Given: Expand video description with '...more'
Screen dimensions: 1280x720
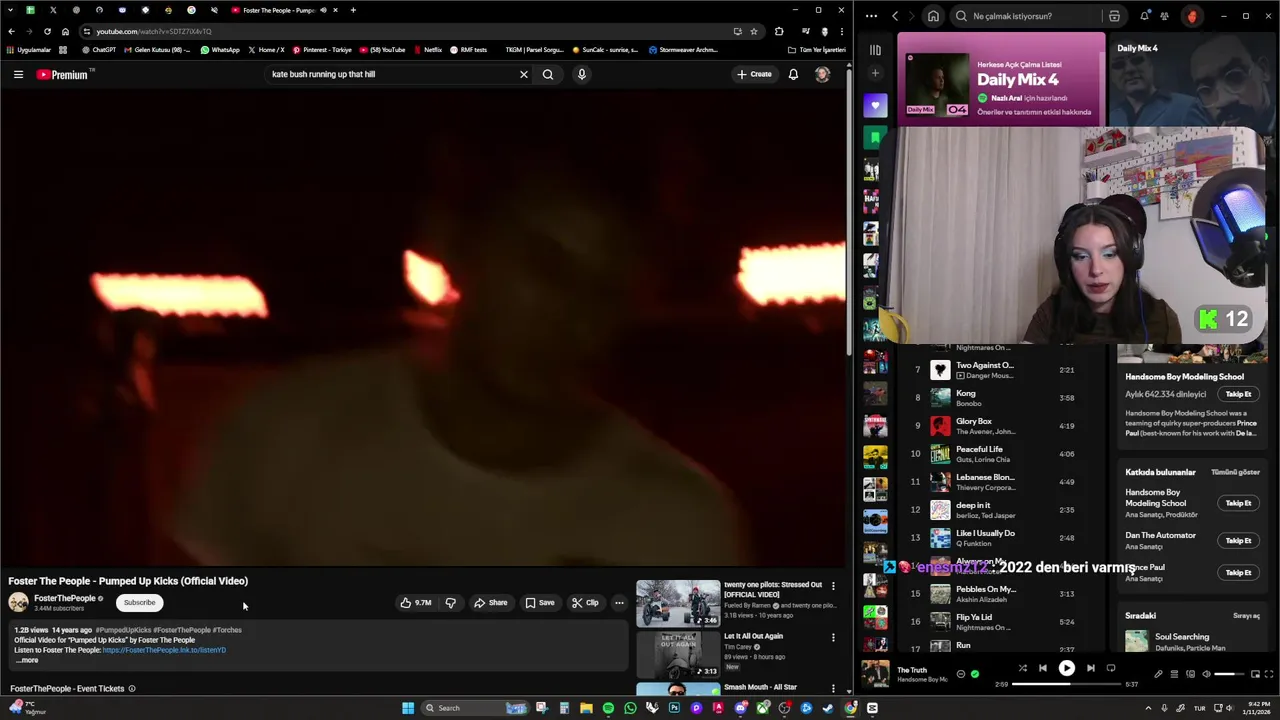Looking at the screenshot, I should pyautogui.click(x=27, y=660).
